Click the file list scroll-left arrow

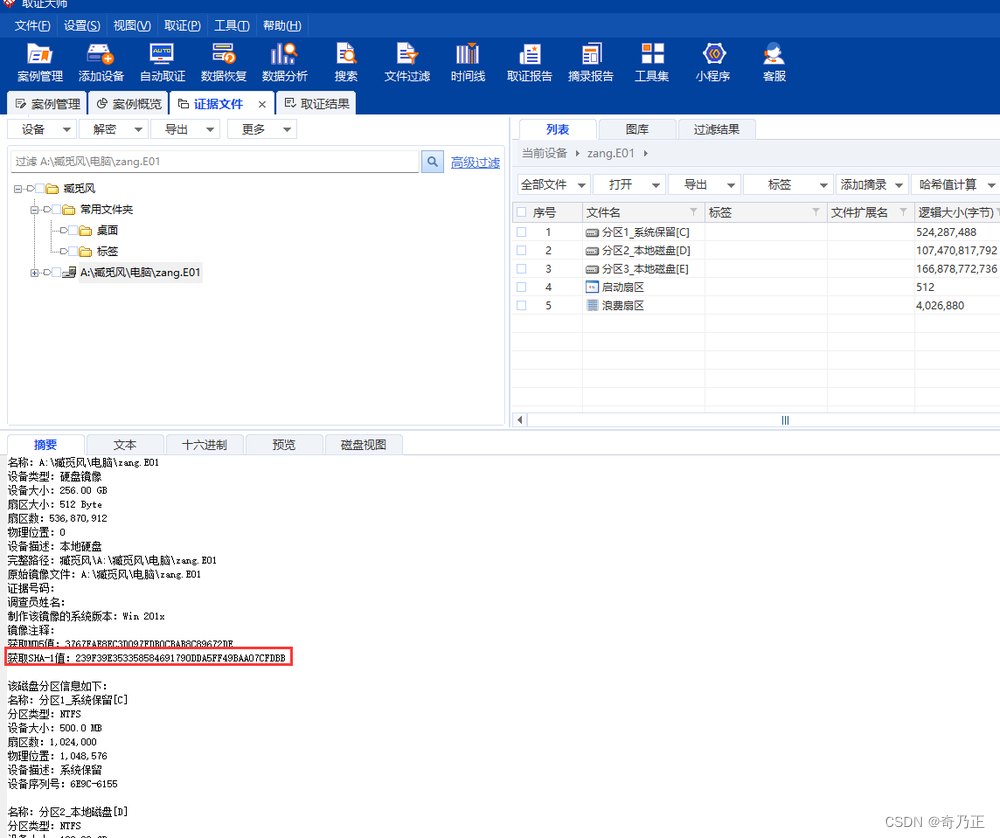tap(520, 420)
